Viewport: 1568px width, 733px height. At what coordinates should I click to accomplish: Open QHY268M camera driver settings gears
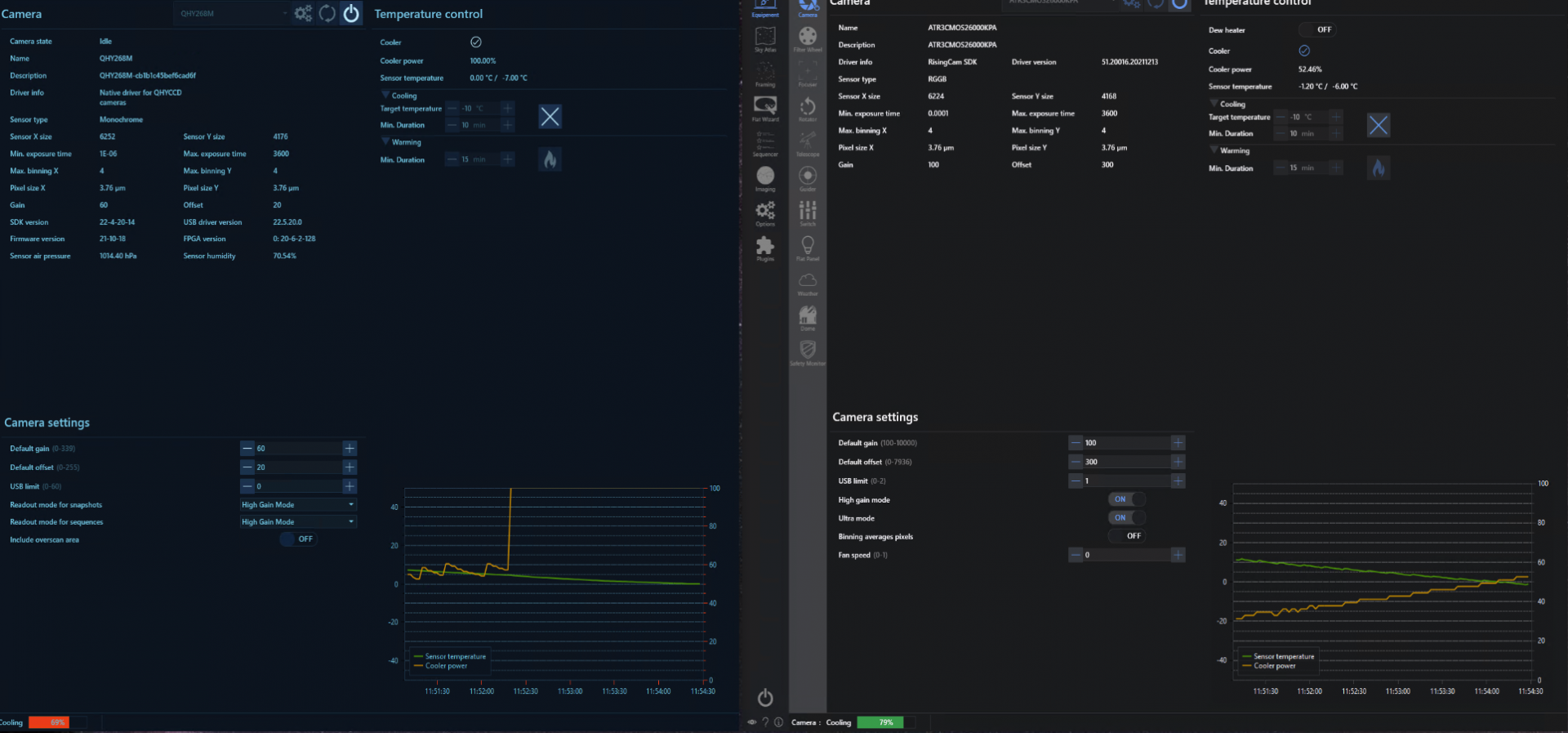(303, 13)
